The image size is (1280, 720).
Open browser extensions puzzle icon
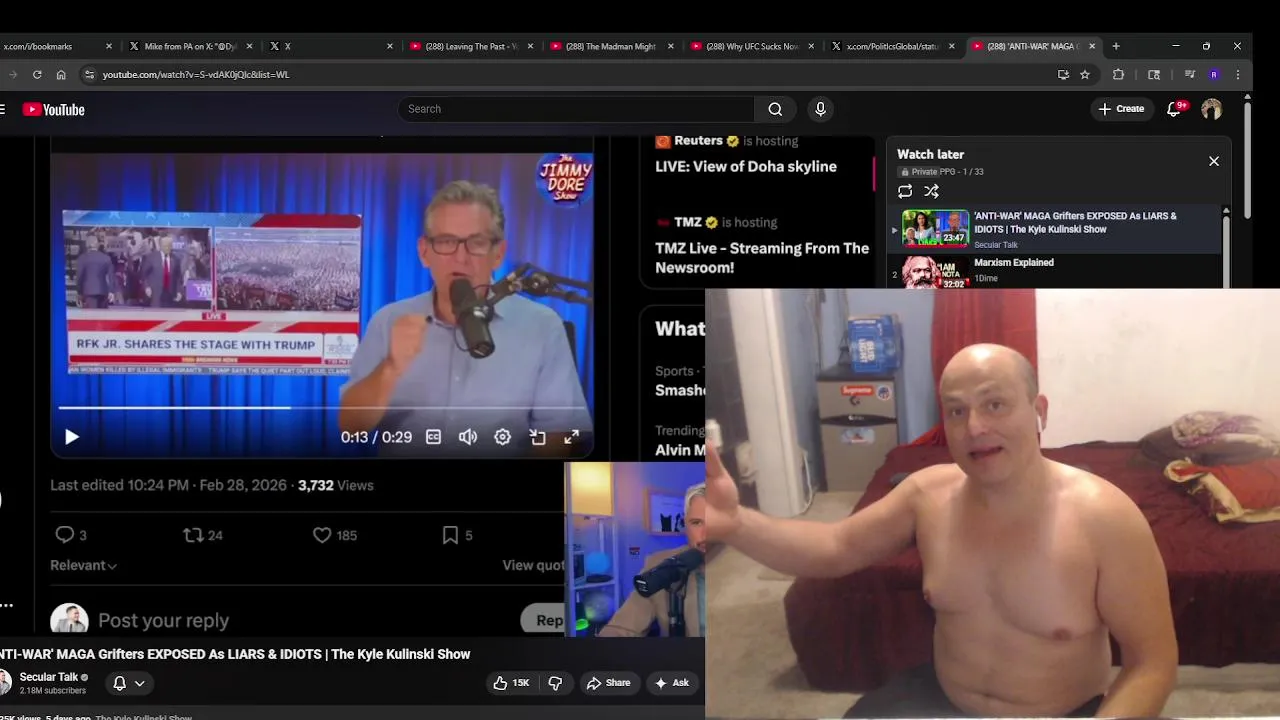coord(1118,74)
